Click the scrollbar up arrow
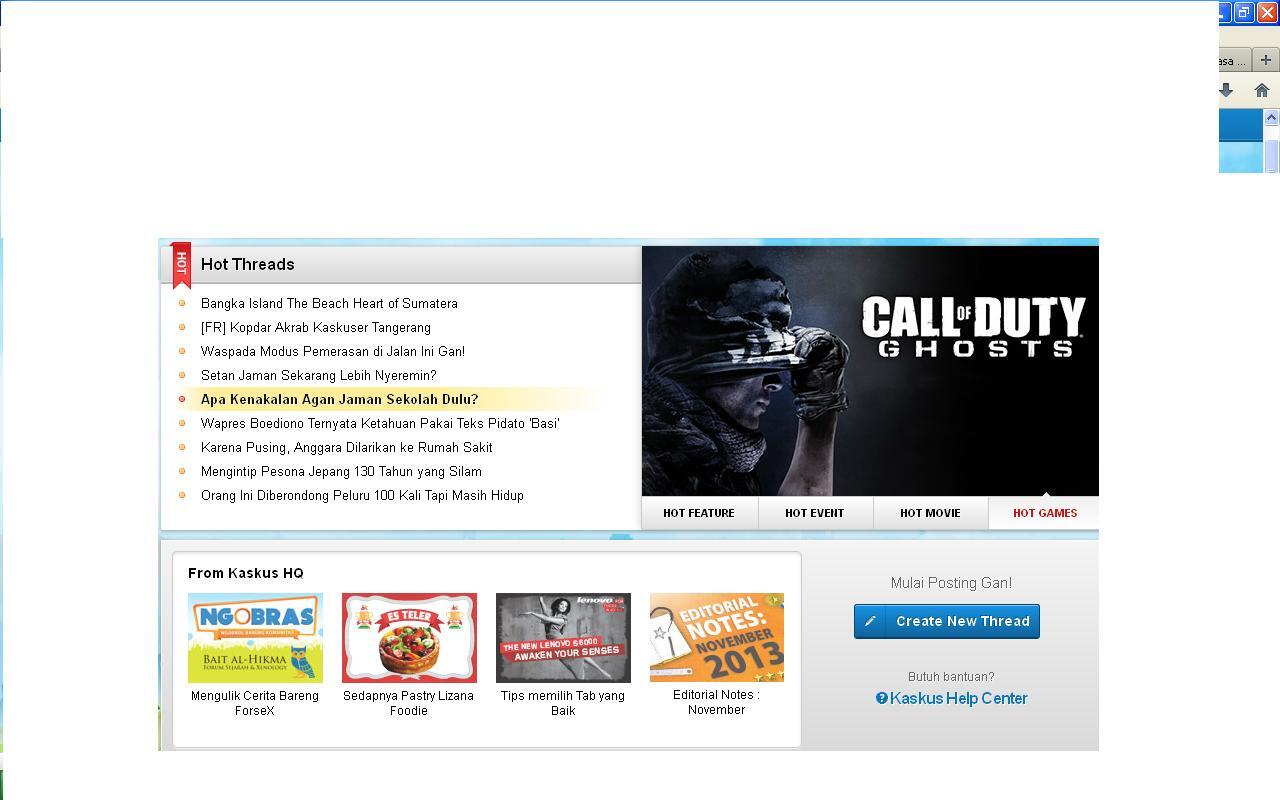This screenshot has height=800, width=1280. [1272, 117]
